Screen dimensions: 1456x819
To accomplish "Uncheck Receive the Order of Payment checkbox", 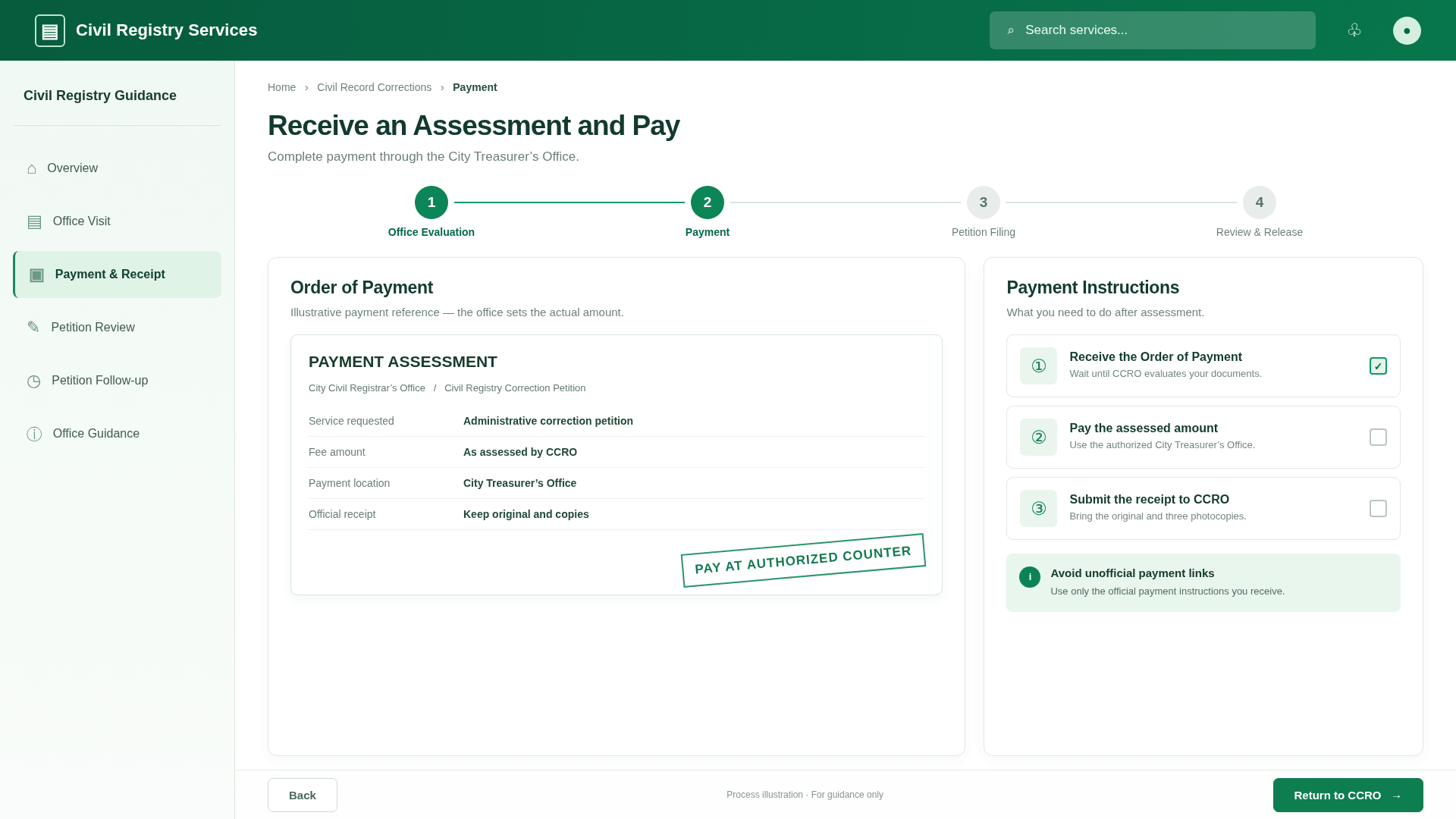I will [1378, 366].
